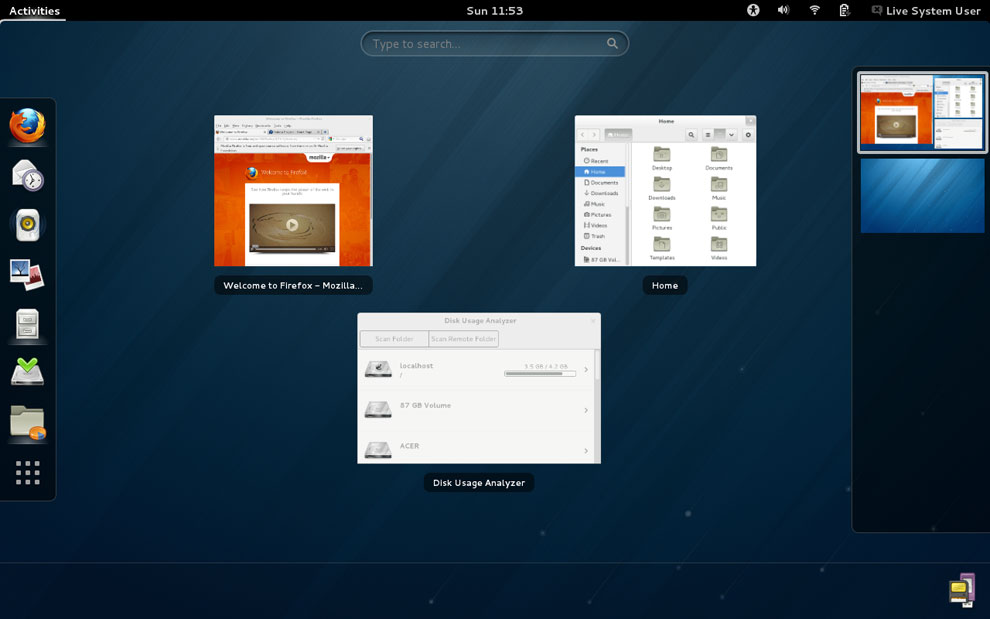Select the 87 GB Vol... device in sidebar

click(600, 260)
